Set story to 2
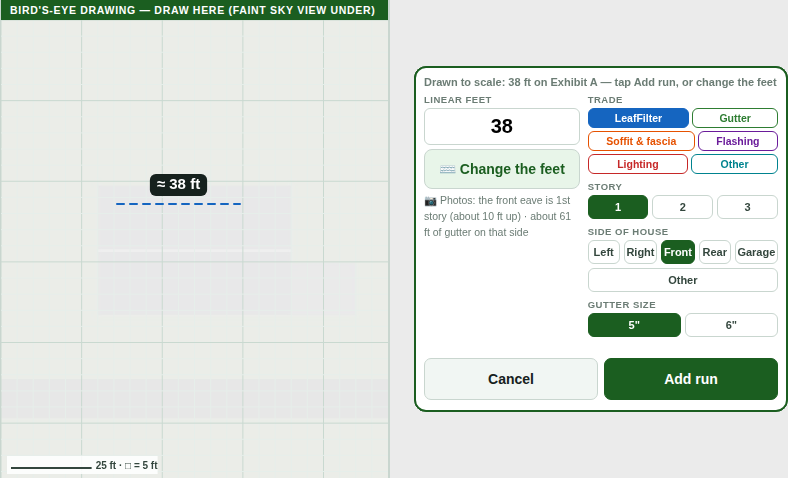The height and width of the screenshot is (478, 788). [682, 207]
